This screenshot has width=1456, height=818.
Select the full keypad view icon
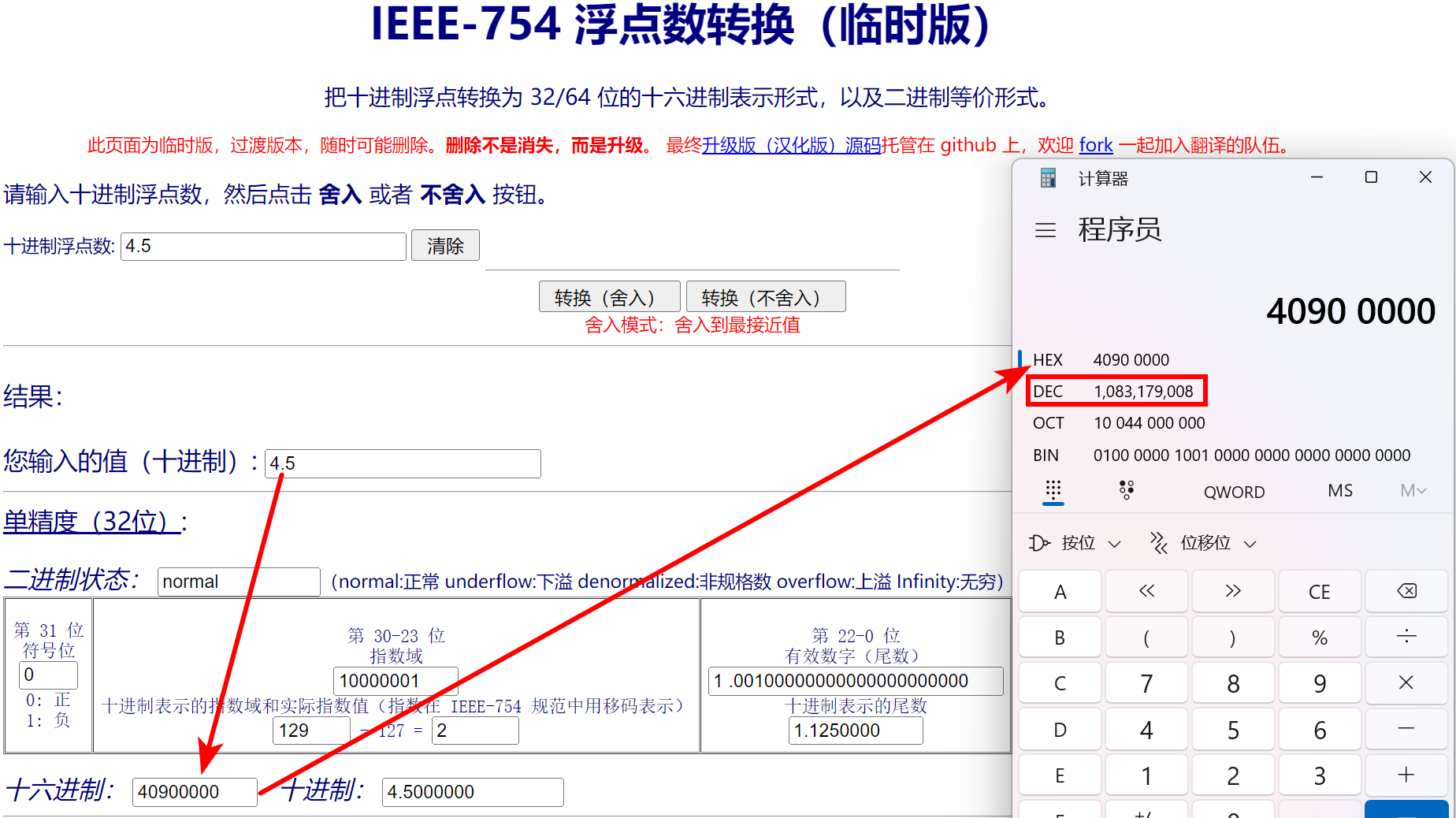(x=1053, y=490)
